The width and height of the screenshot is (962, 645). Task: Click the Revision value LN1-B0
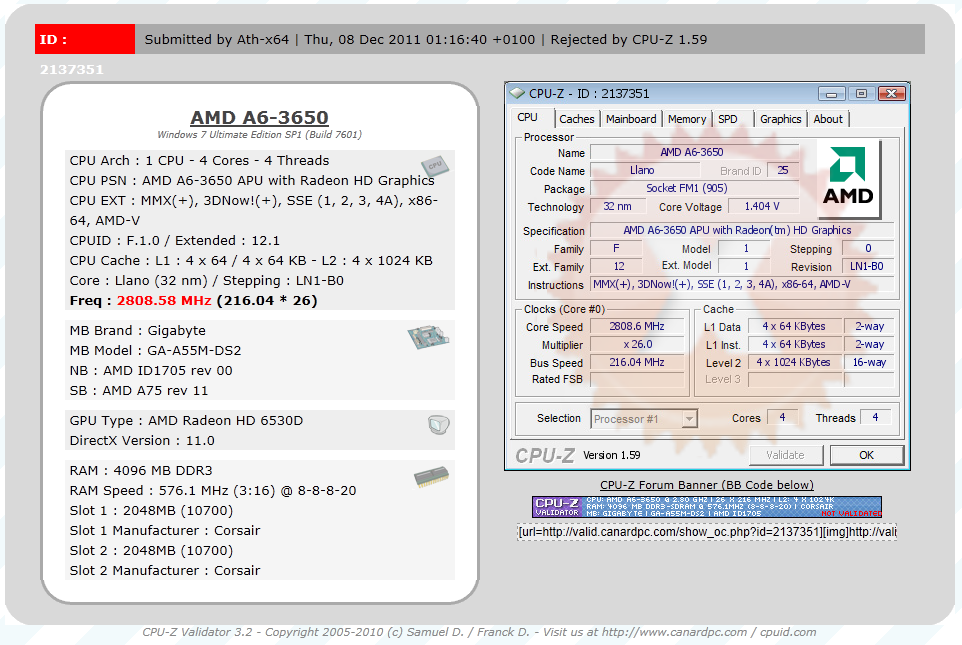point(867,266)
